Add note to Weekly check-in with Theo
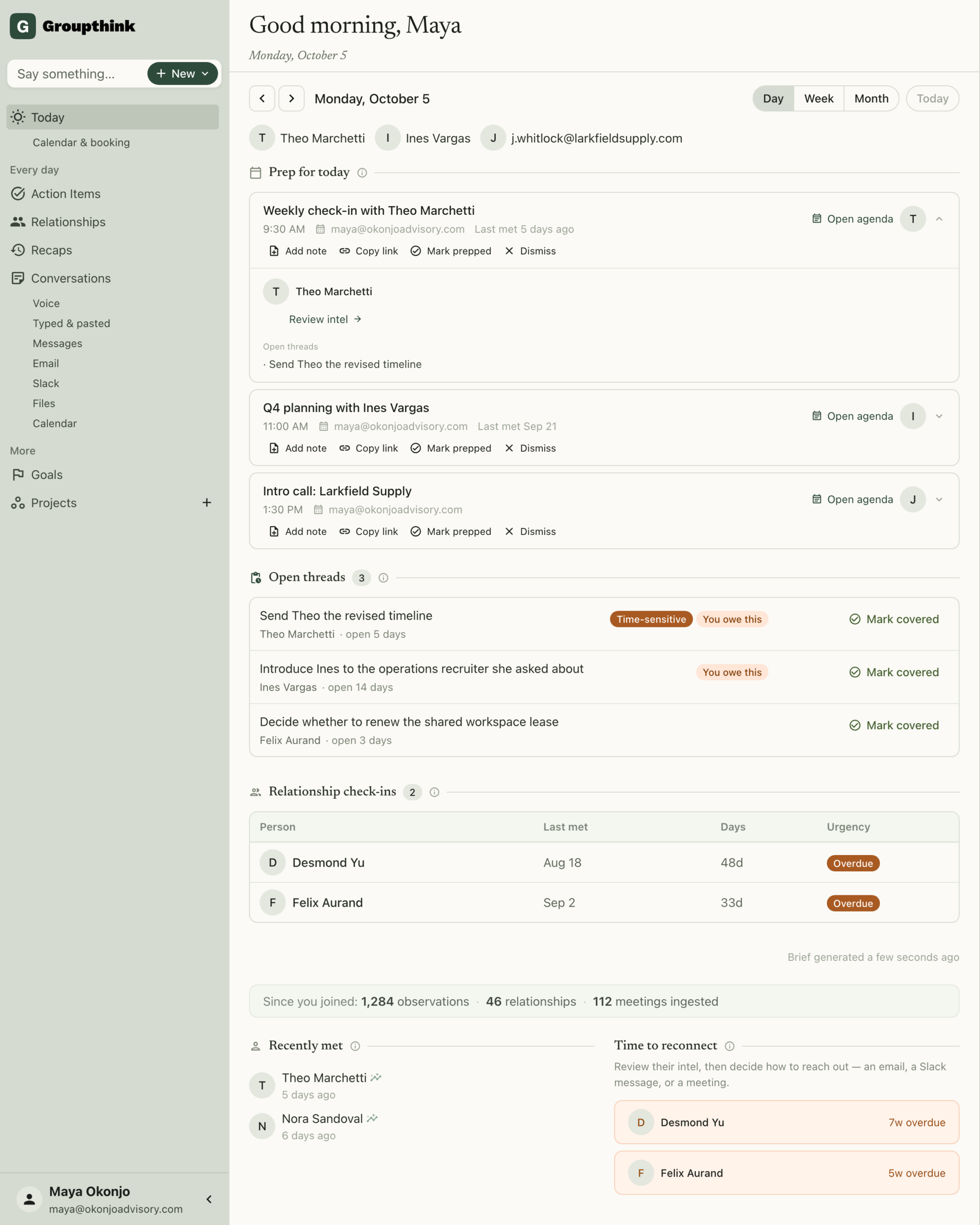This screenshot has width=980, height=1225. pos(298,251)
